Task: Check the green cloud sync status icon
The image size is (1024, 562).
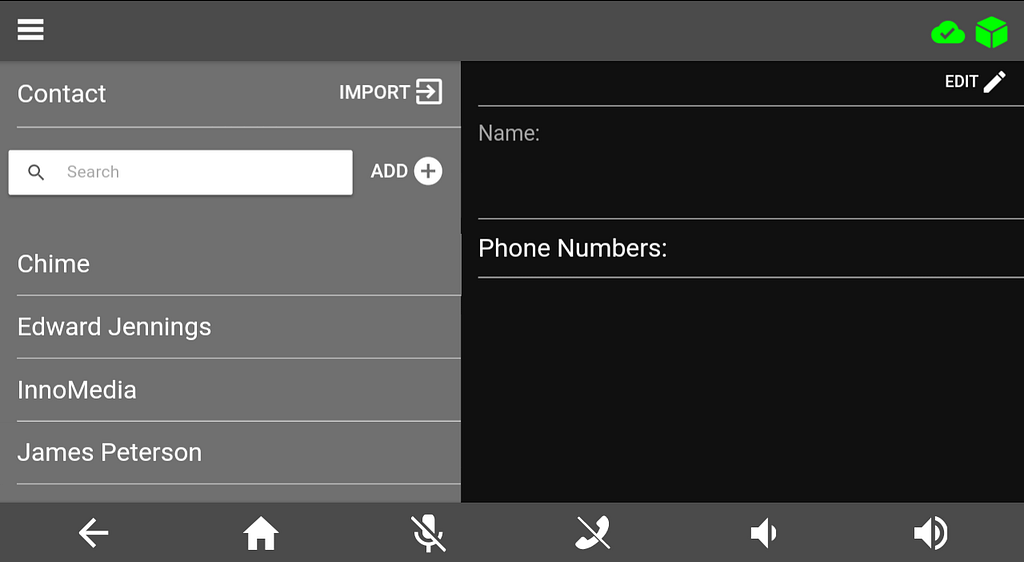Action: (948, 32)
